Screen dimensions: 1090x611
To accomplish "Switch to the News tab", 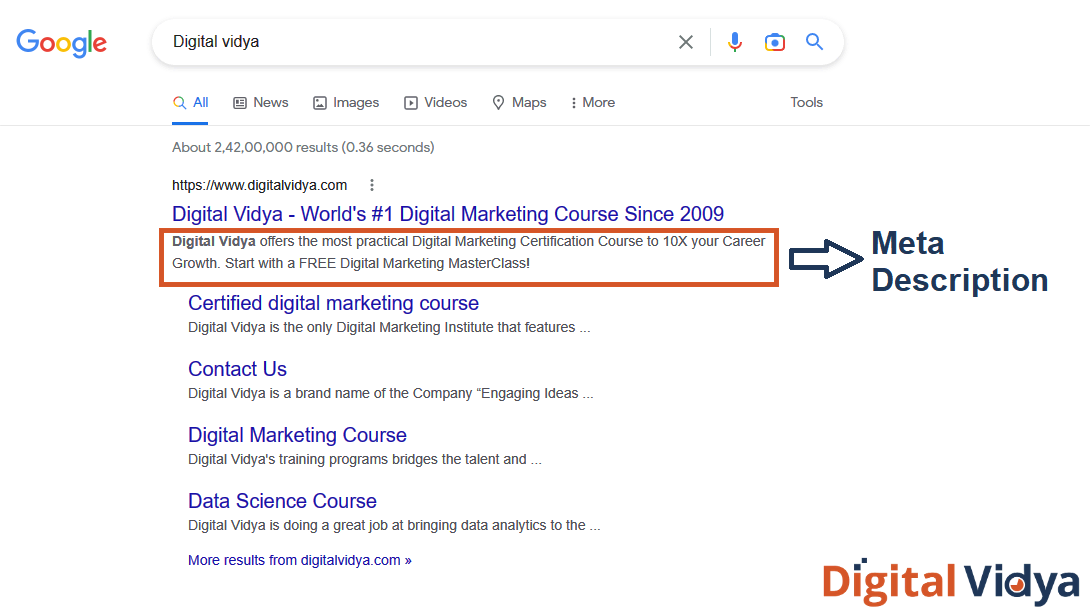I will point(261,103).
